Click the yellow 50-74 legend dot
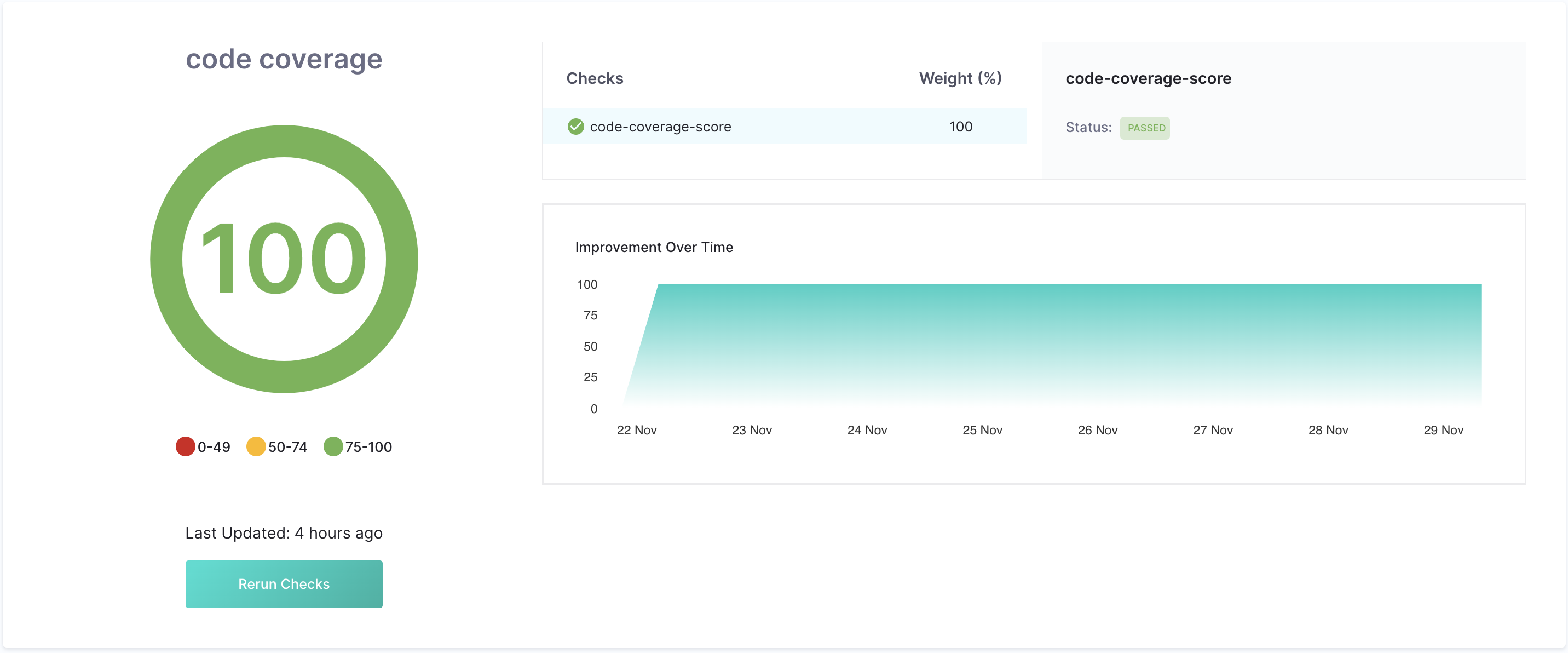This screenshot has width=1568, height=653. [256, 446]
